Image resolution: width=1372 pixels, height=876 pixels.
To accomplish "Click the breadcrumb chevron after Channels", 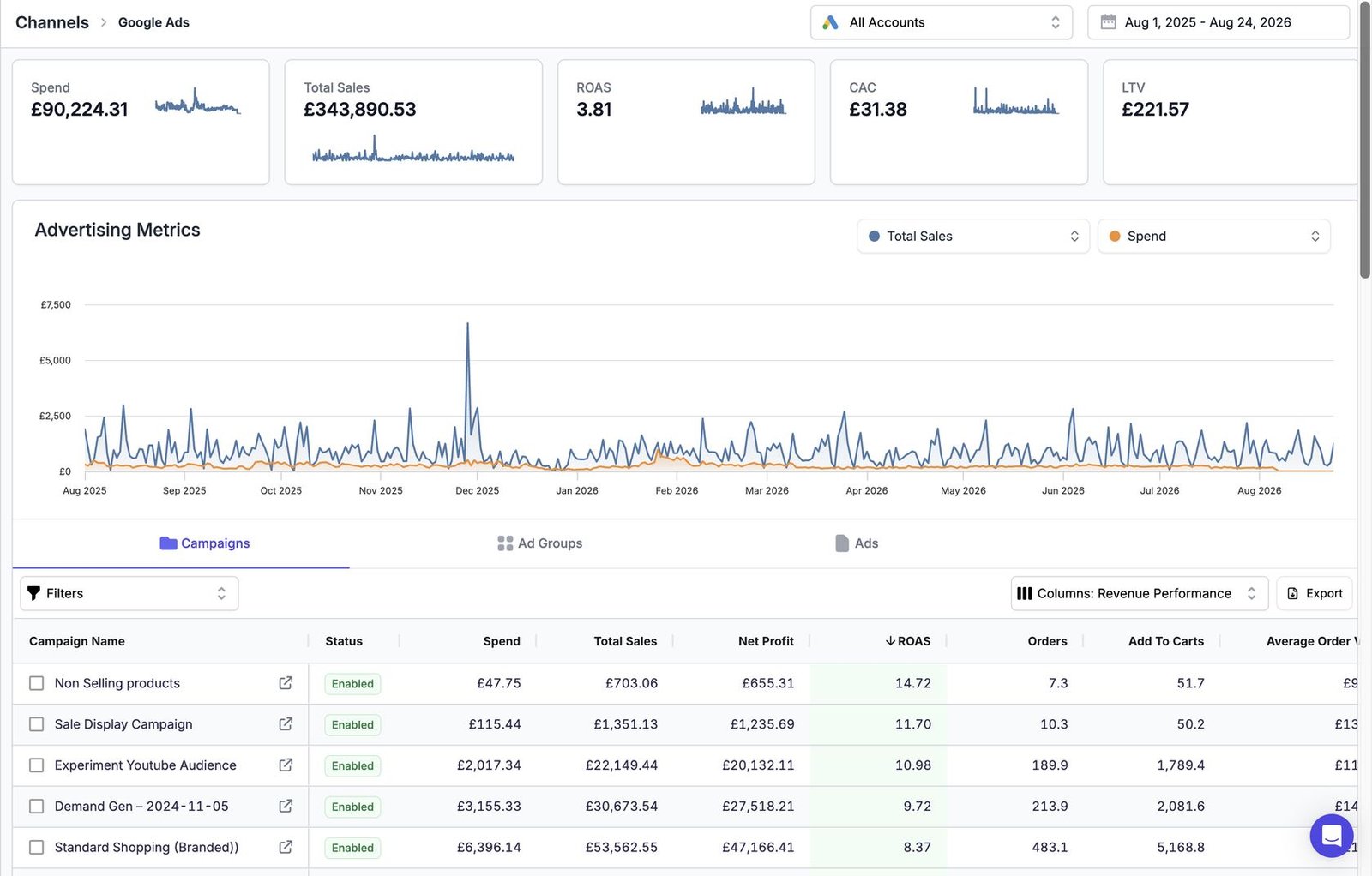I will (x=104, y=22).
